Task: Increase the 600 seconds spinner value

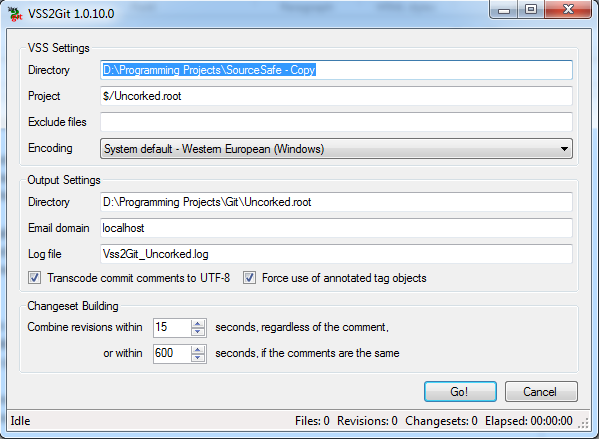Action: (198, 350)
